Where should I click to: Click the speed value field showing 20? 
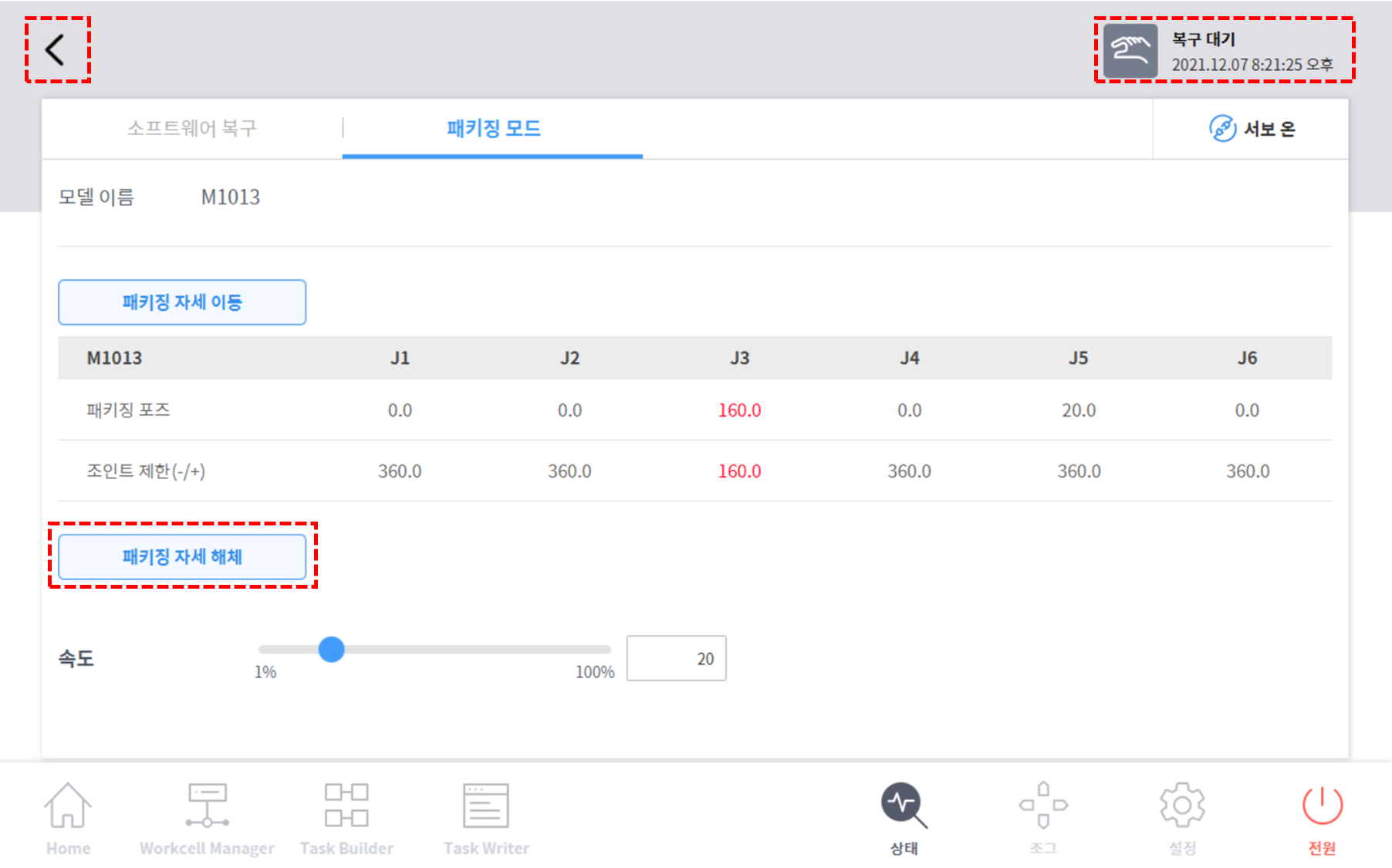[676, 659]
